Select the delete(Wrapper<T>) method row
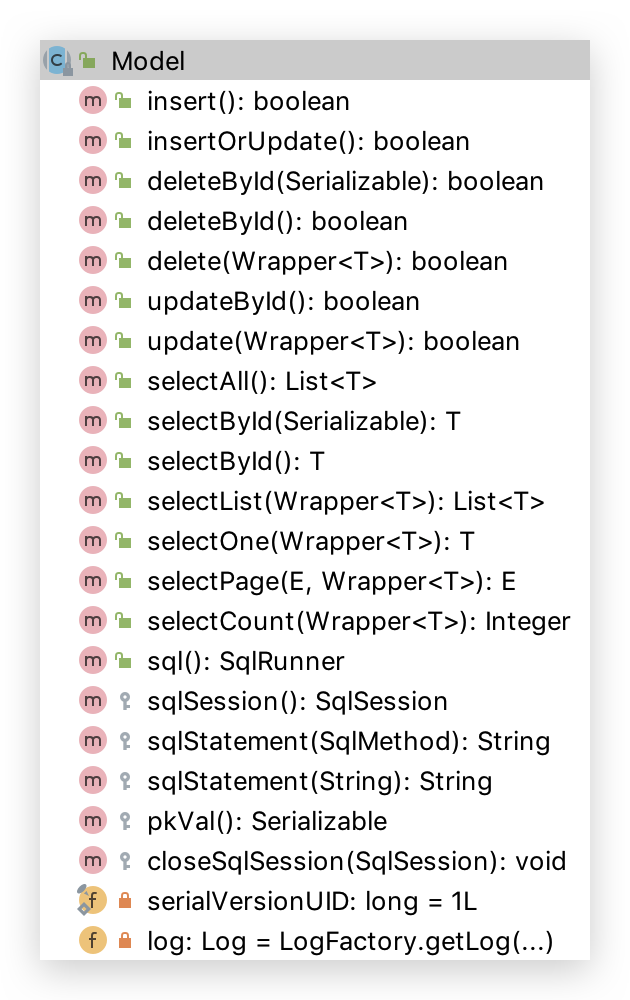The width and height of the screenshot is (630, 1000). click(327, 261)
